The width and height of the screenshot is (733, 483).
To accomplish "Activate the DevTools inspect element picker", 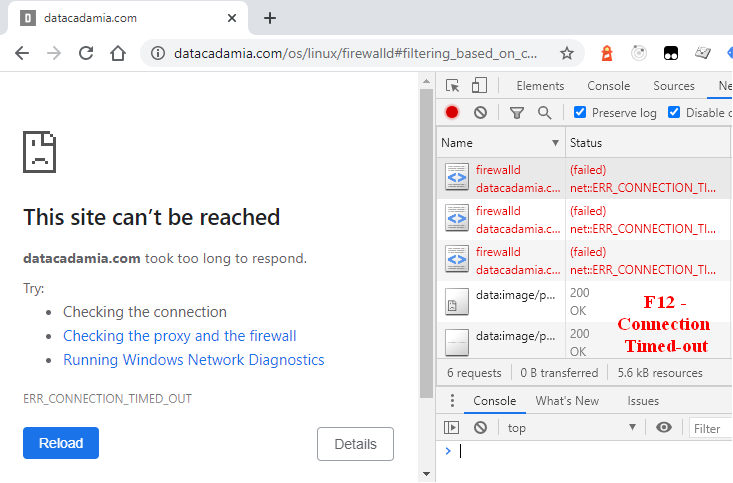I will tap(453, 86).
